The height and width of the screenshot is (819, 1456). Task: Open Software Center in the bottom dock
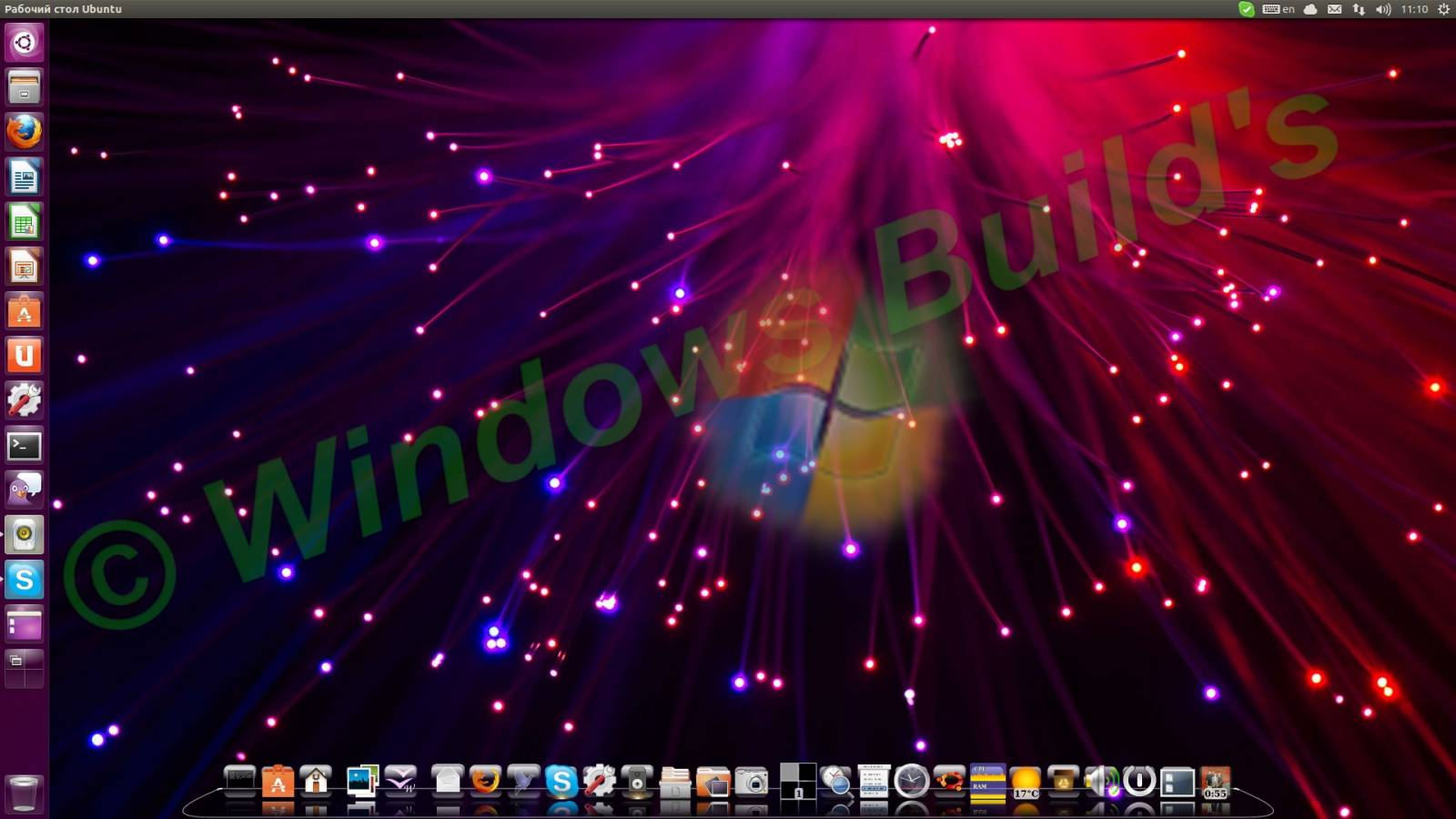(x=278, y=782)
